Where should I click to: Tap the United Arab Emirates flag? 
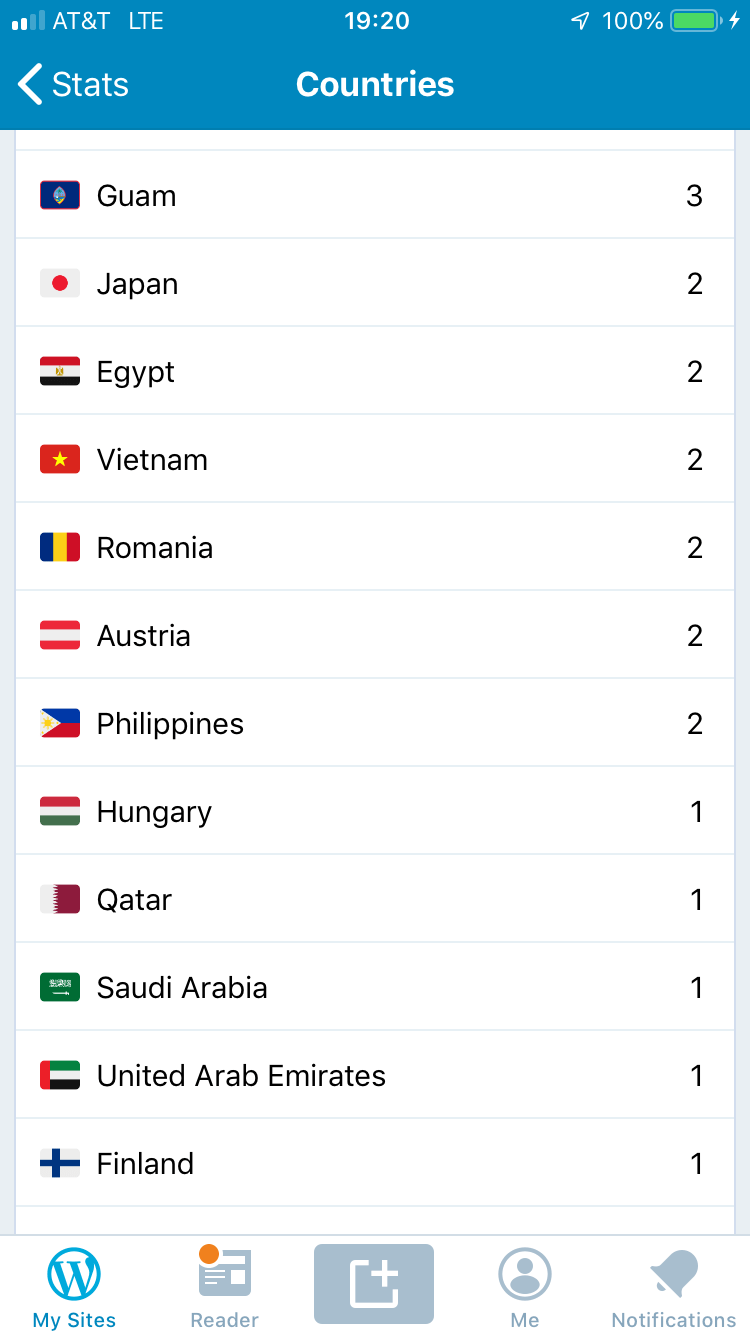tap(60, 1076)
